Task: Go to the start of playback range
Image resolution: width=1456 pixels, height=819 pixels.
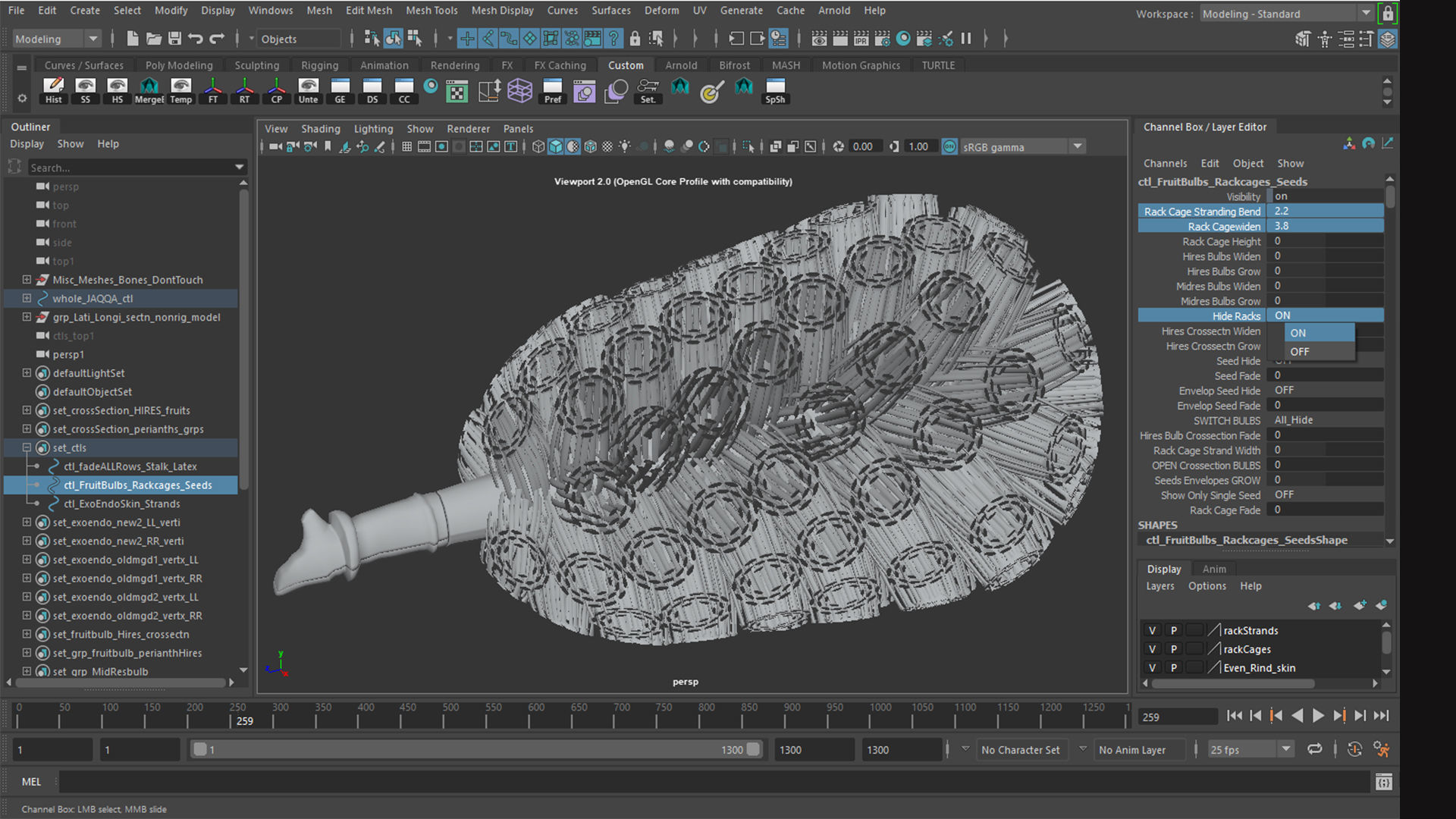Action: click(1234, 716)
